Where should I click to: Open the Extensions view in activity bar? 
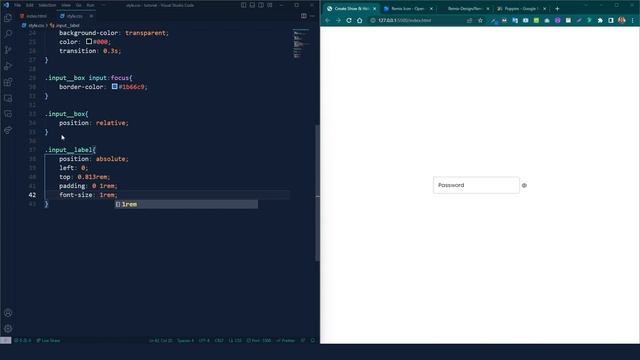(8, 82)
